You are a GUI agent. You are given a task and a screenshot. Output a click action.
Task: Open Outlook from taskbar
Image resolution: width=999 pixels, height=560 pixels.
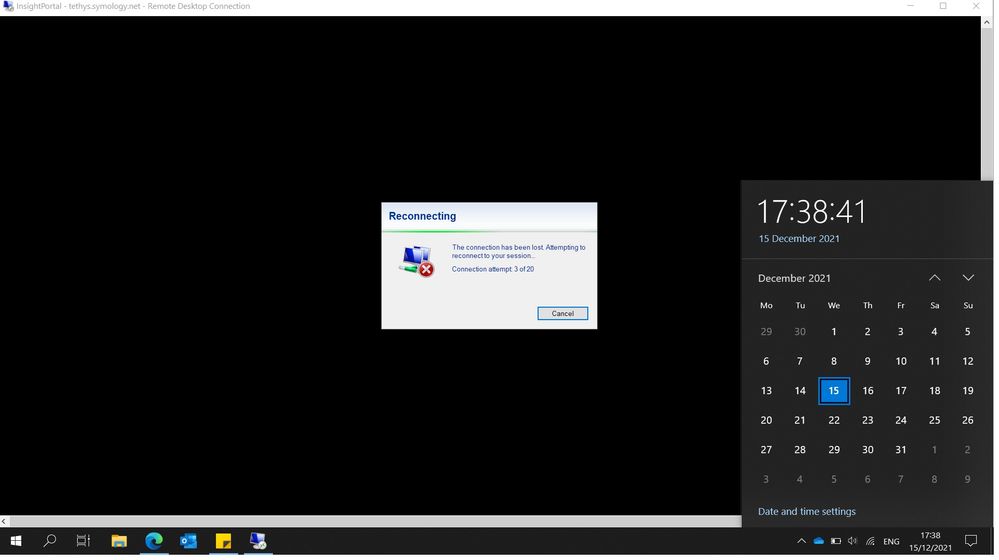tap(189, 541)
